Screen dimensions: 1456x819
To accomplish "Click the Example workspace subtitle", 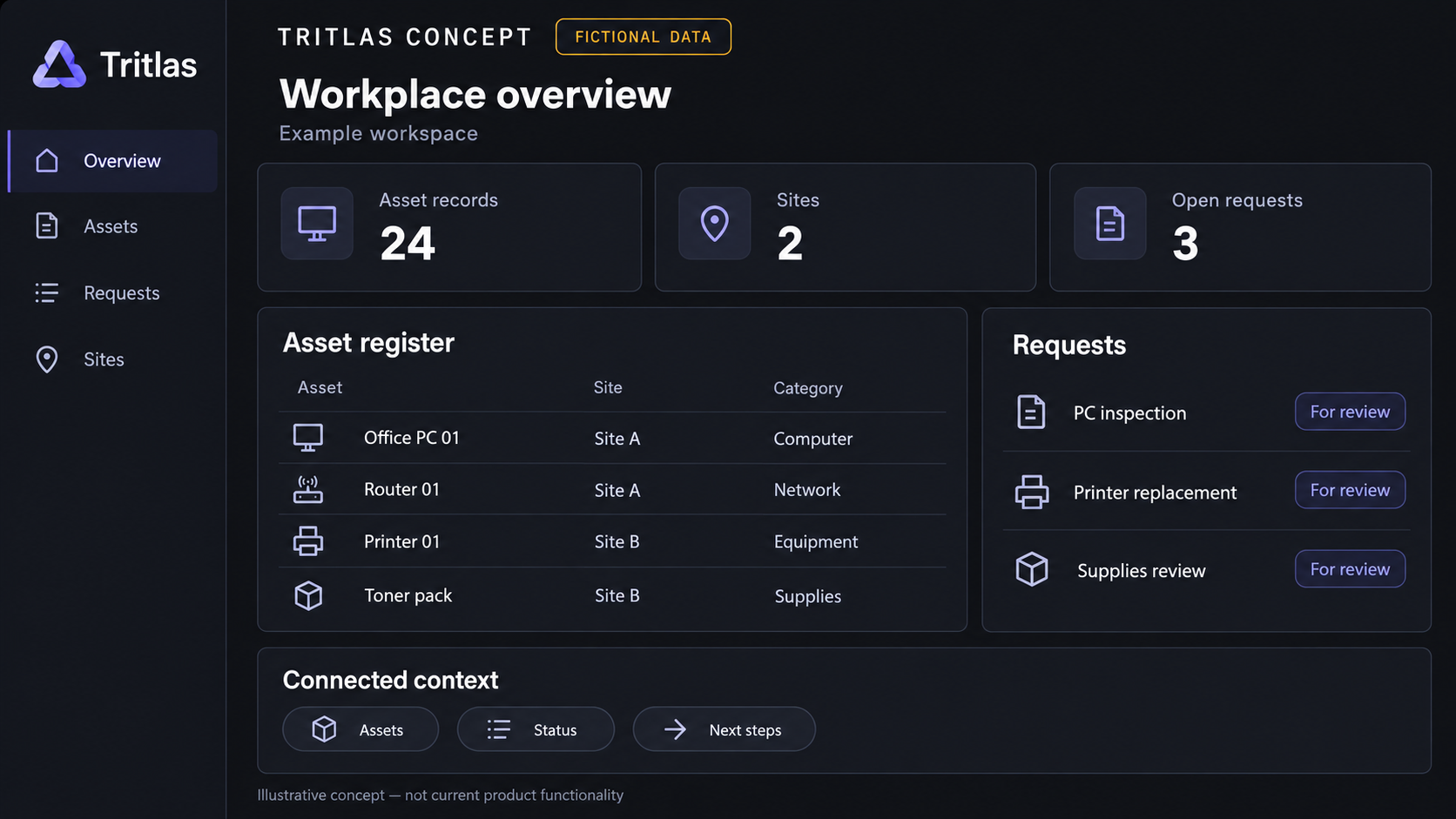I will (x=378, y=133).
